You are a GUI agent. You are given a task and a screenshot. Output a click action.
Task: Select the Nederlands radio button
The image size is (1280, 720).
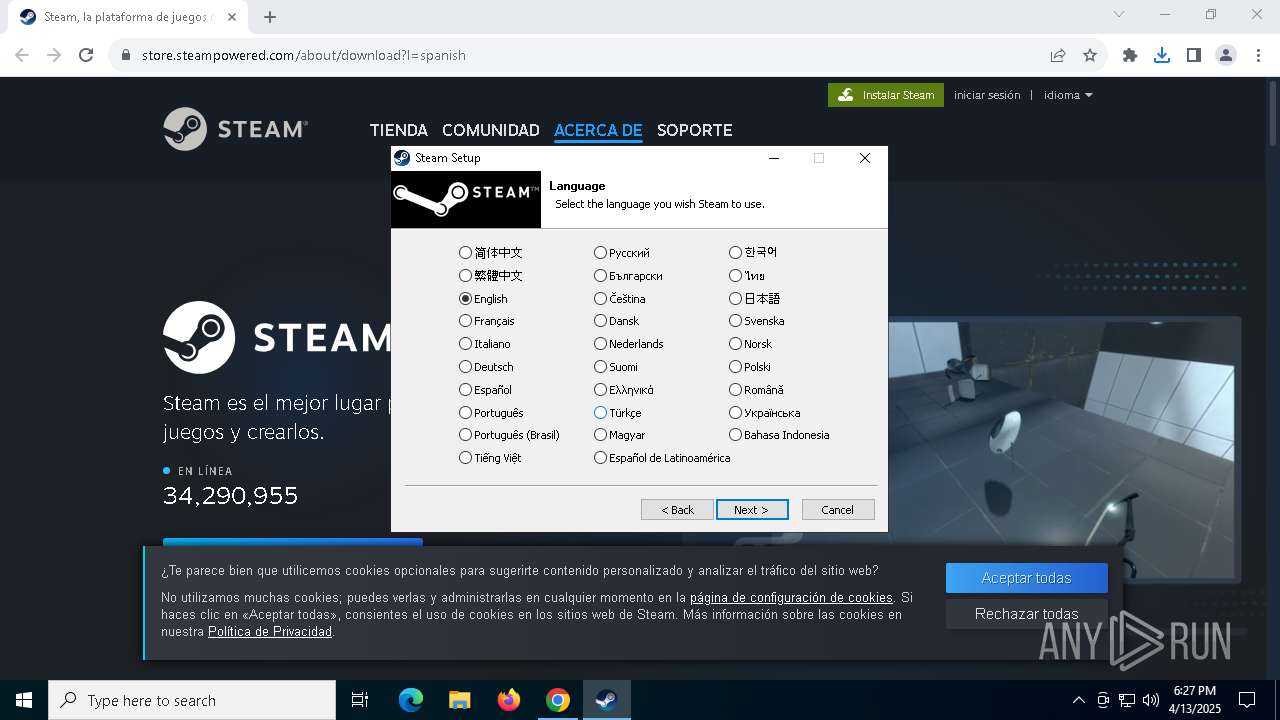(629, 344)
